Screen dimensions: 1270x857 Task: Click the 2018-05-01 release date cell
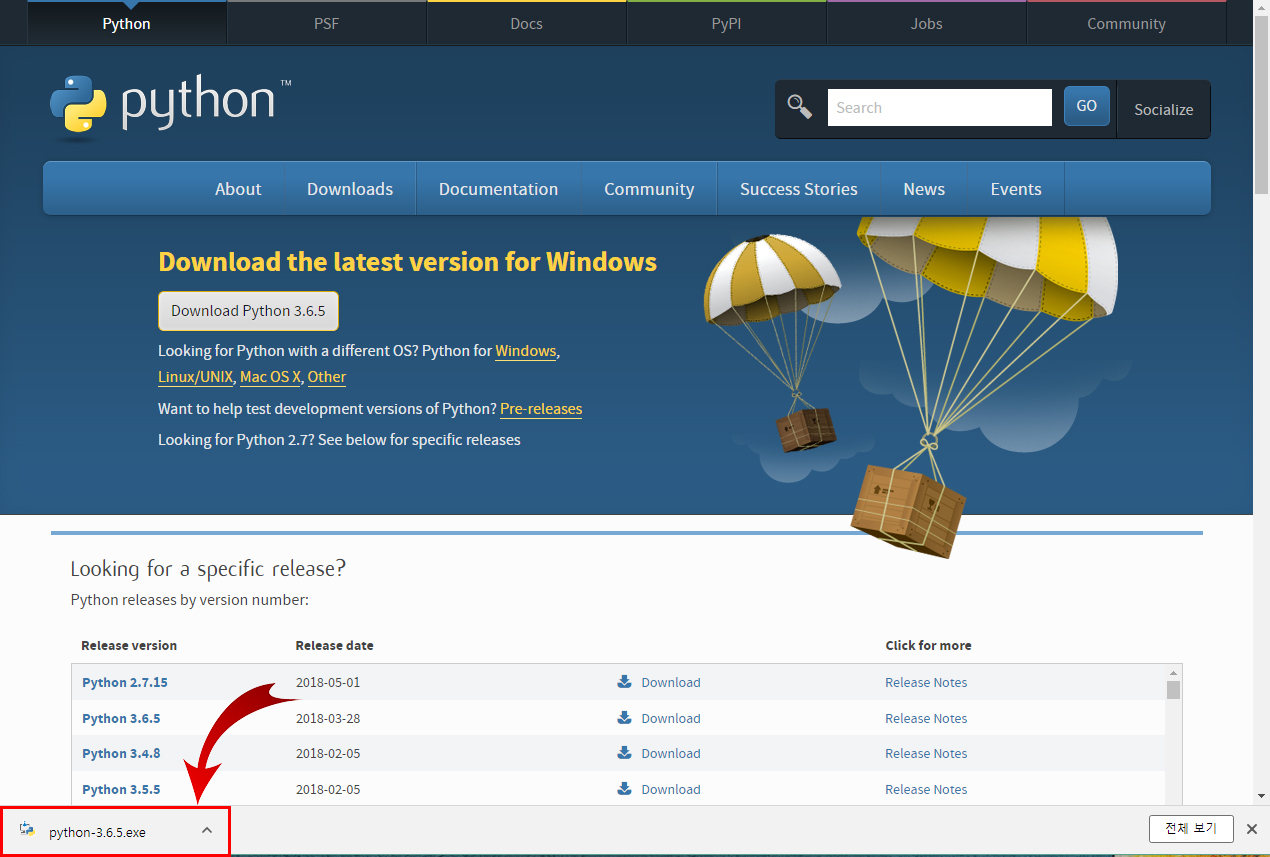(328, 682)
